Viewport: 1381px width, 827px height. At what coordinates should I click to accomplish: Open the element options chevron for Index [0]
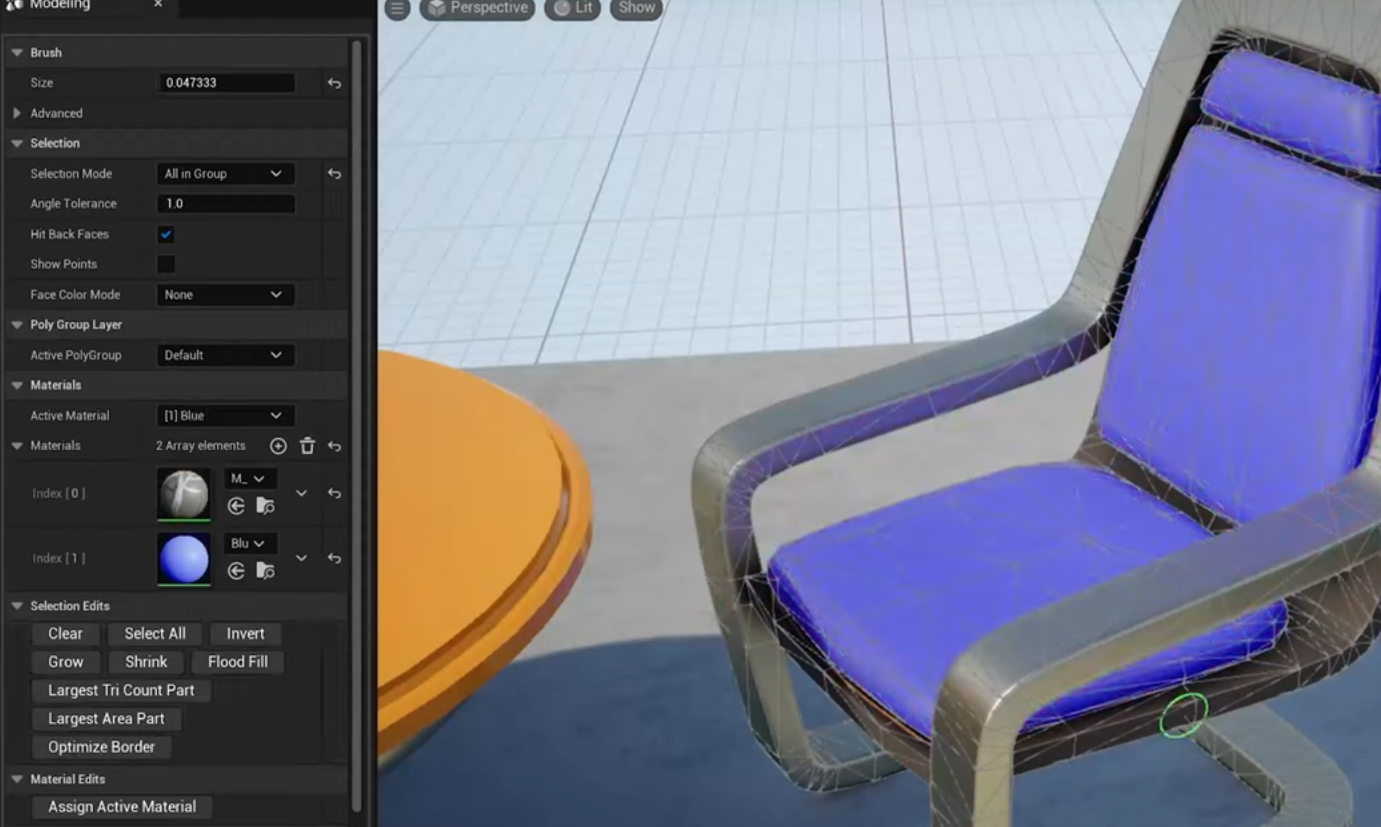click(x=301, y=493)
